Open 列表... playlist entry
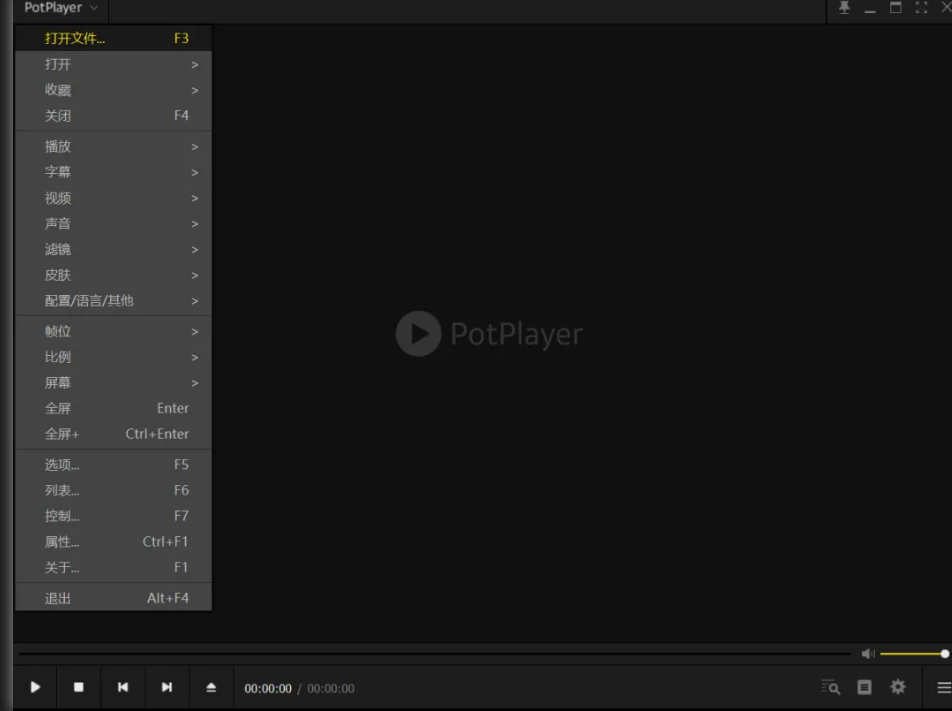Image resolution: width=952 pixels, height=711 pixels. [x=114, y=490]
